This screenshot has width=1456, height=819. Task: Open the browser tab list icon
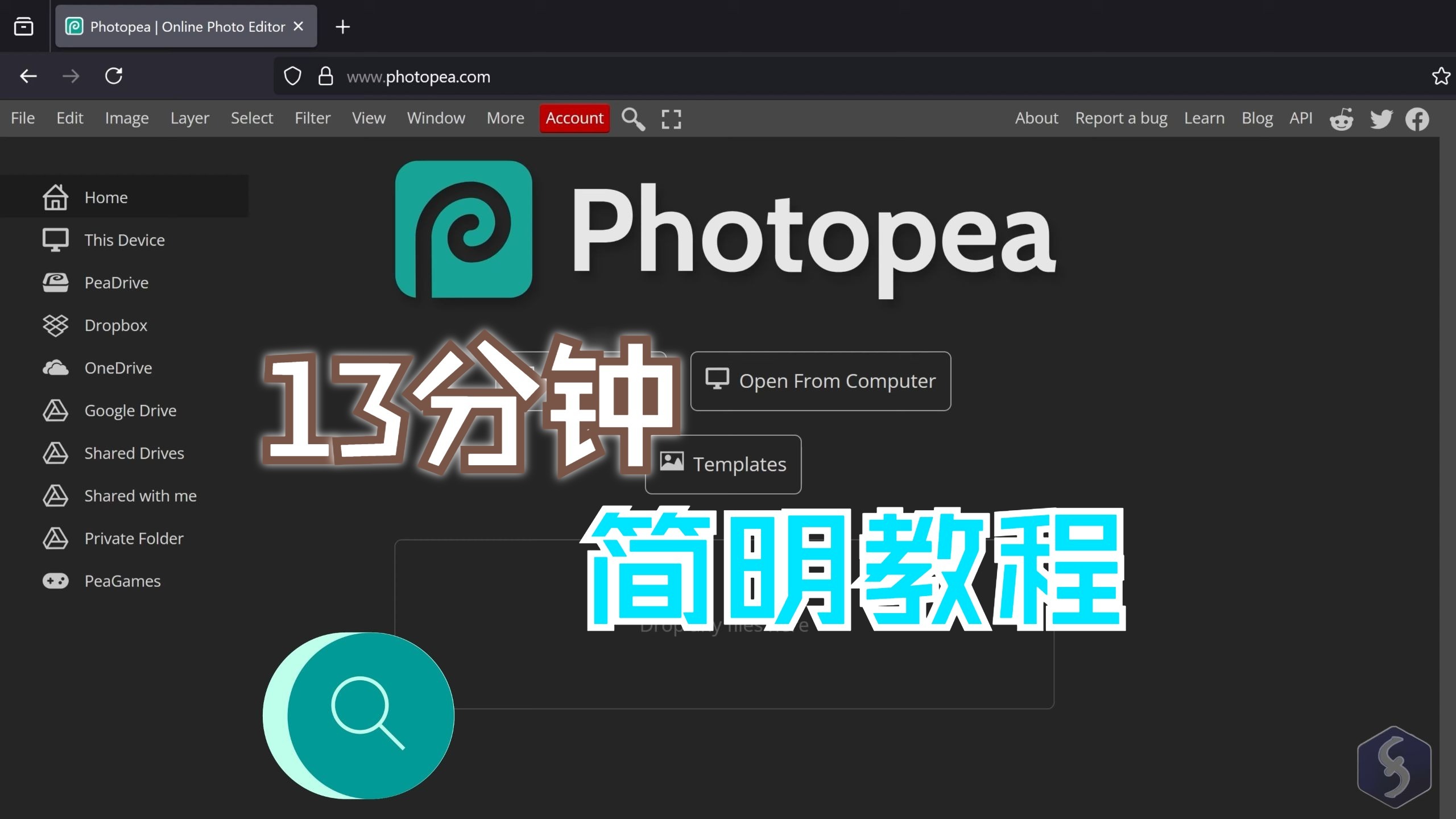23,27
